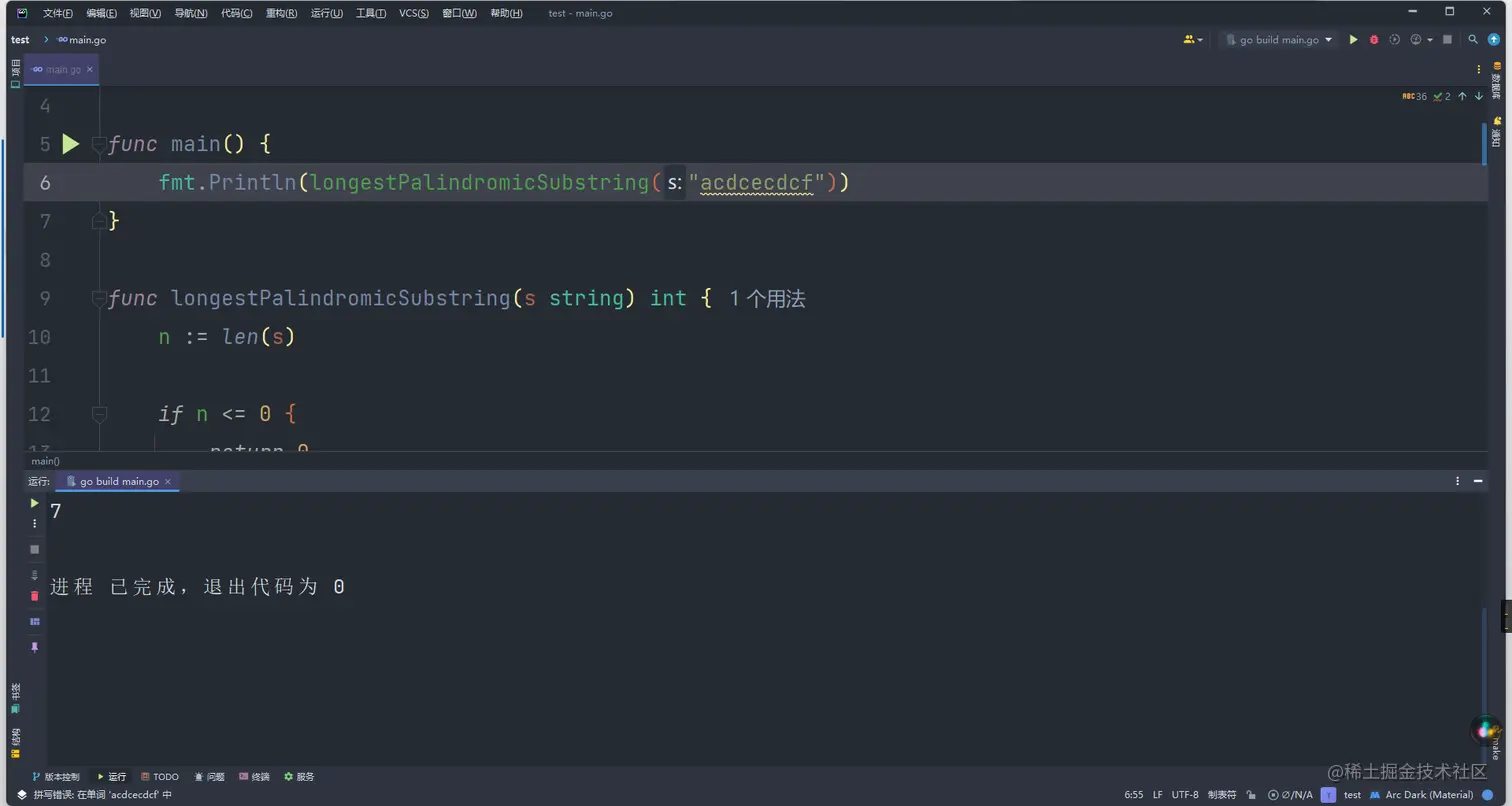Open the UTF-8 encoding selector
1512x806 pixels.
[1185, 795]
